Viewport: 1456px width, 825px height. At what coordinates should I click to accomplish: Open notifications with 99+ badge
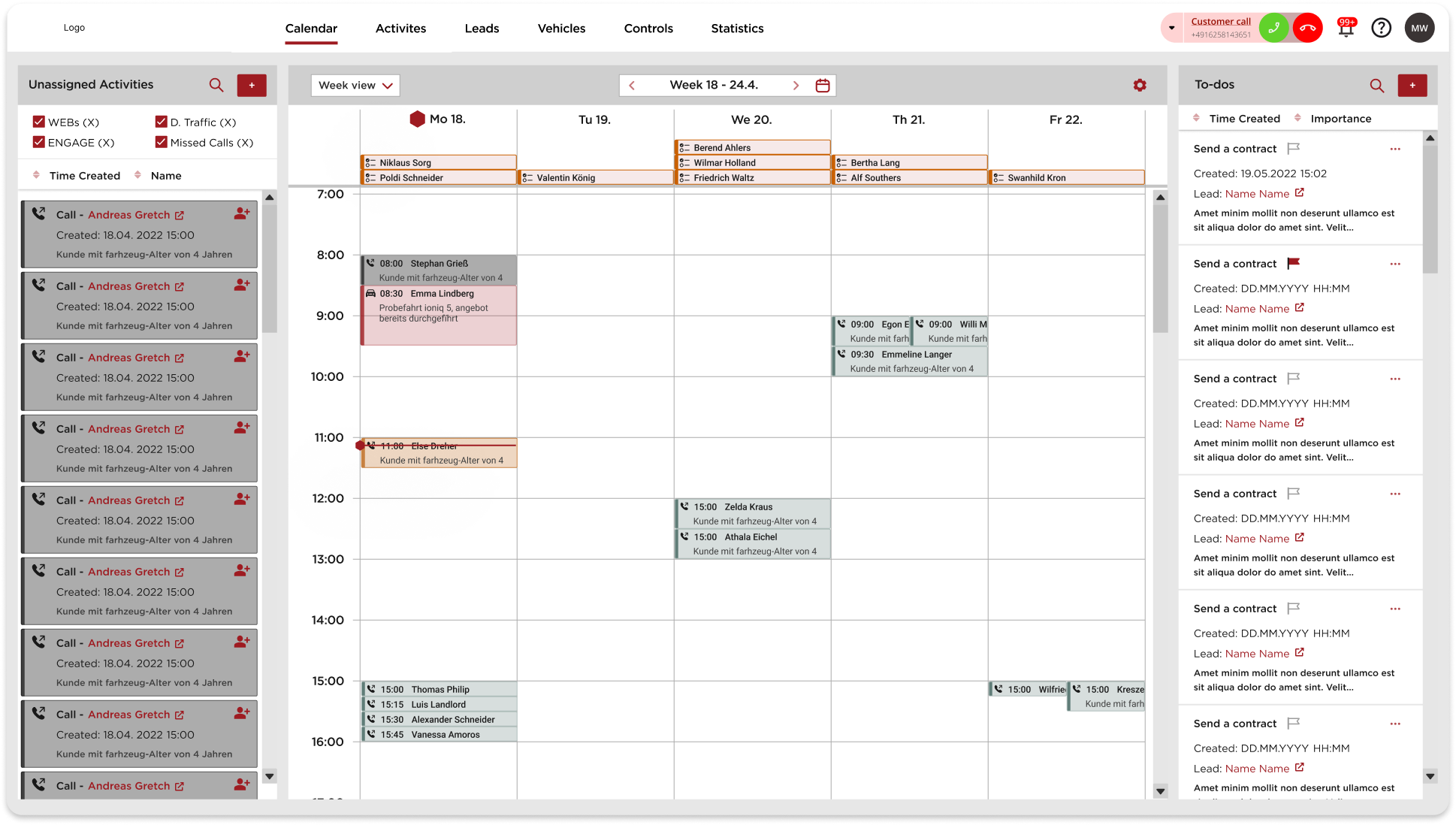point(1346,28)
